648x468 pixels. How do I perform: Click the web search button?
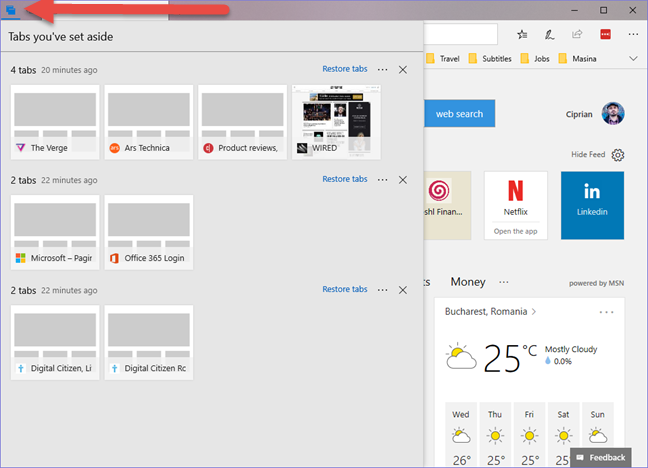click(459, 113)
